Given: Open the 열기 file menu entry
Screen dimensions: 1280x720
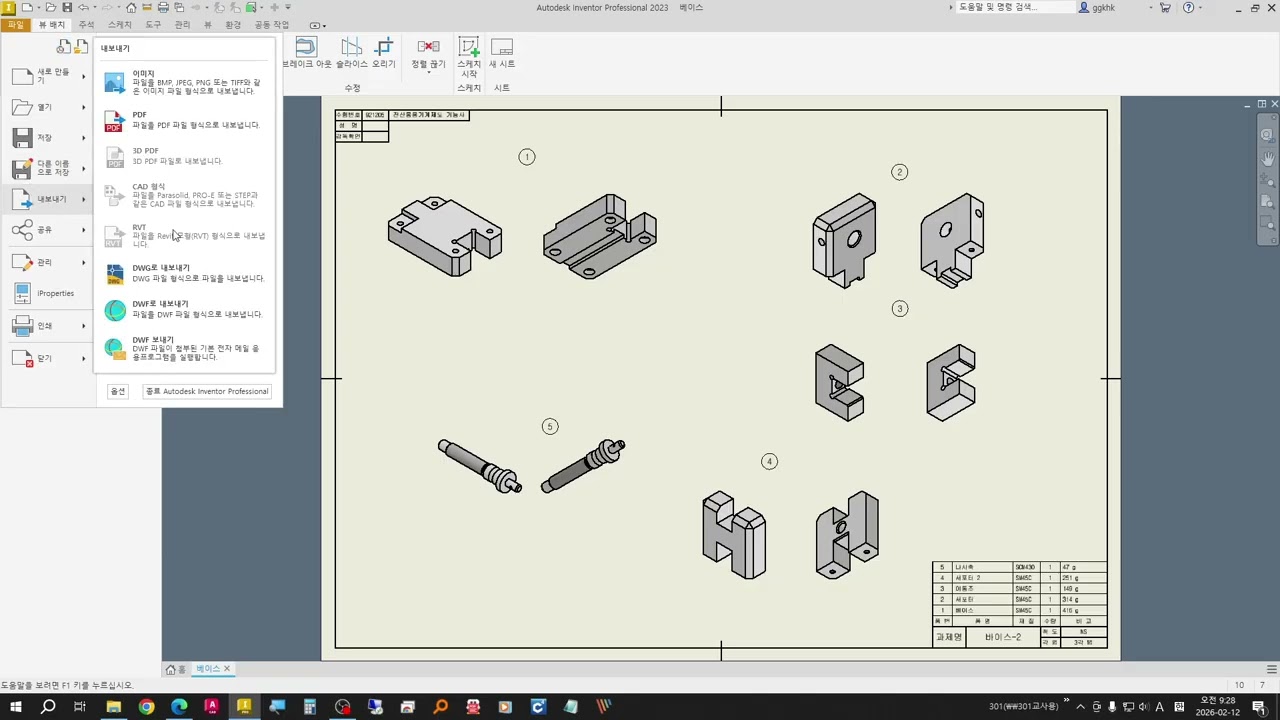Looking at the screenshot, I should click(x=47, y=107).
